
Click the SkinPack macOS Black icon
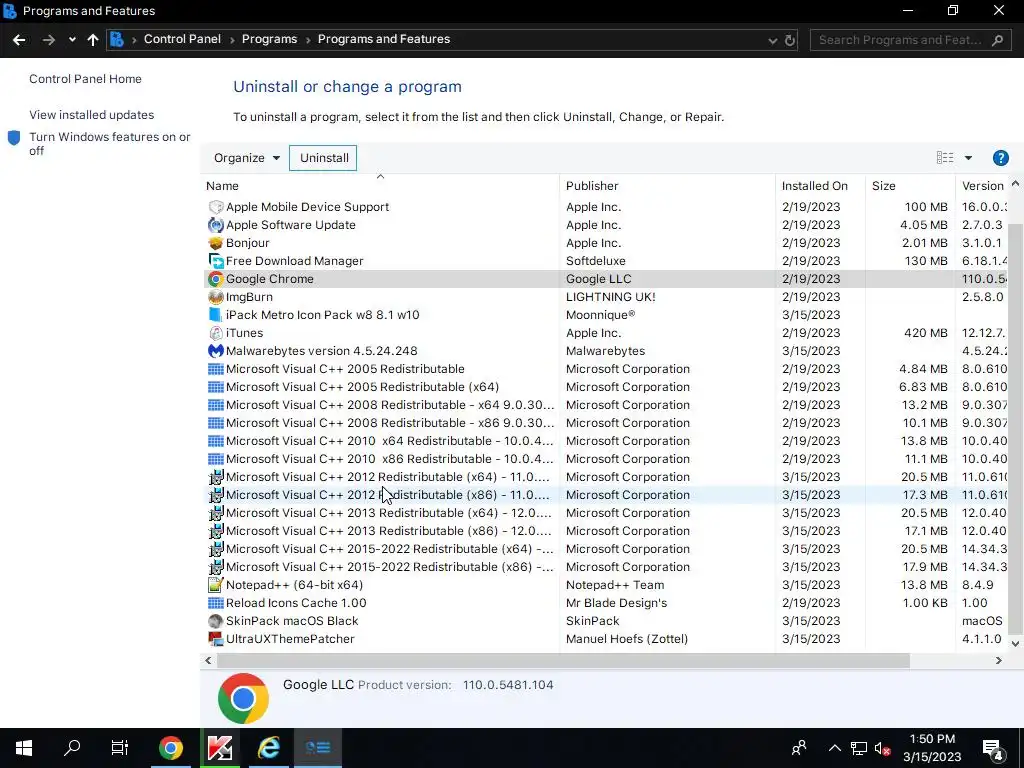click(216, 621)
